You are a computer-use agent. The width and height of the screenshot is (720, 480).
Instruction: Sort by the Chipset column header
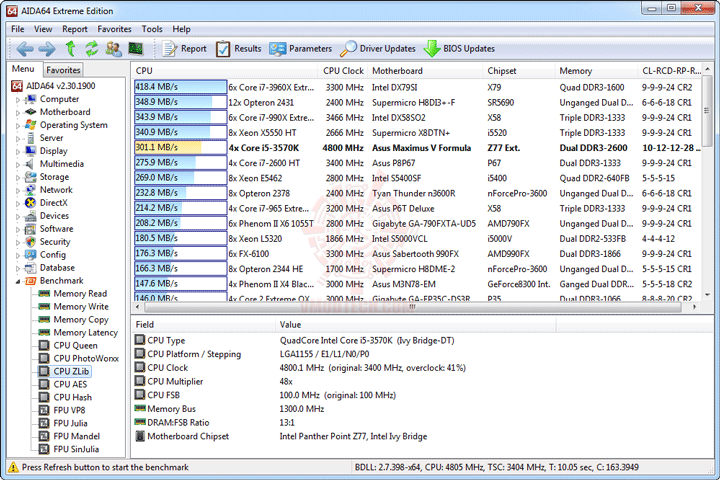click(519, 71)
